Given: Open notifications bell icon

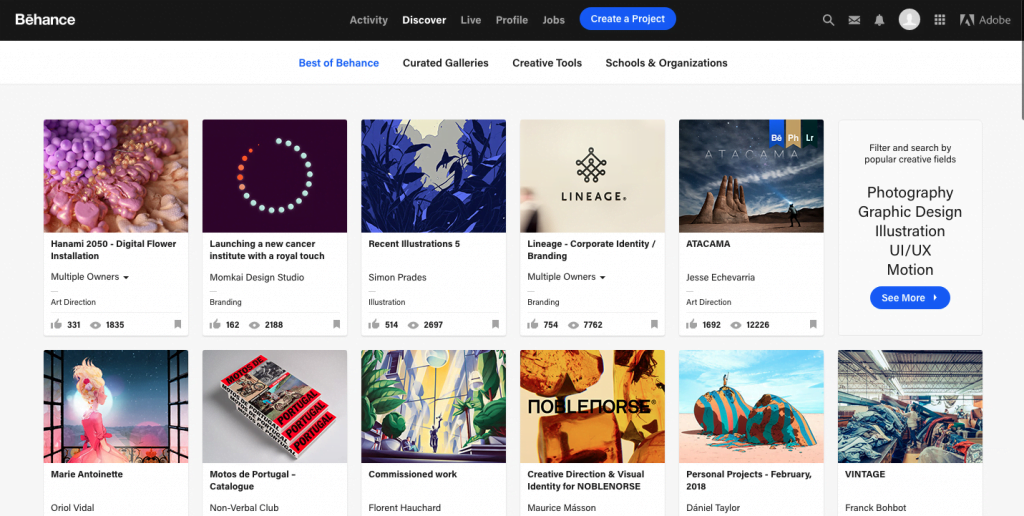Looking at the screenshot, I should [880, 20].
